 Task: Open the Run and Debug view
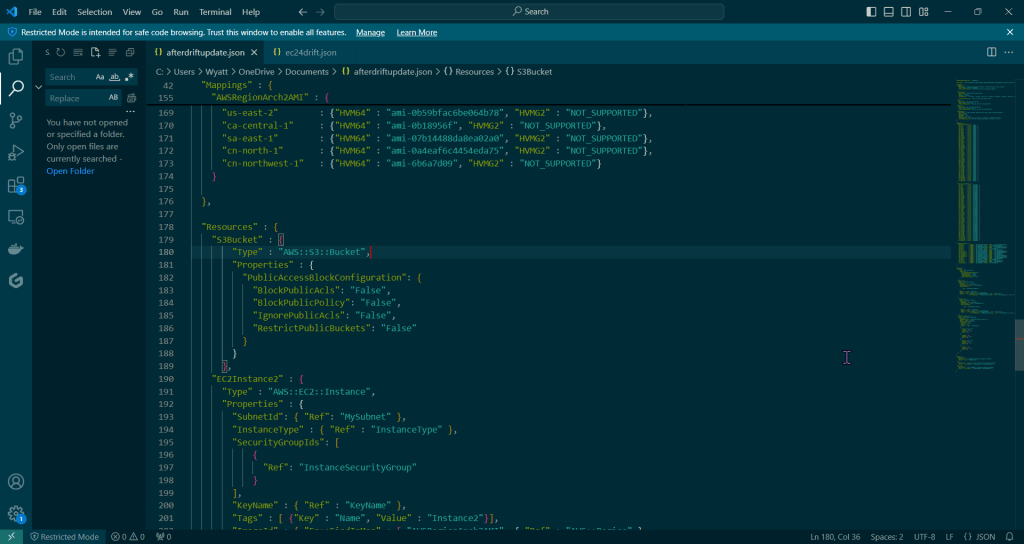pos(16,153)
